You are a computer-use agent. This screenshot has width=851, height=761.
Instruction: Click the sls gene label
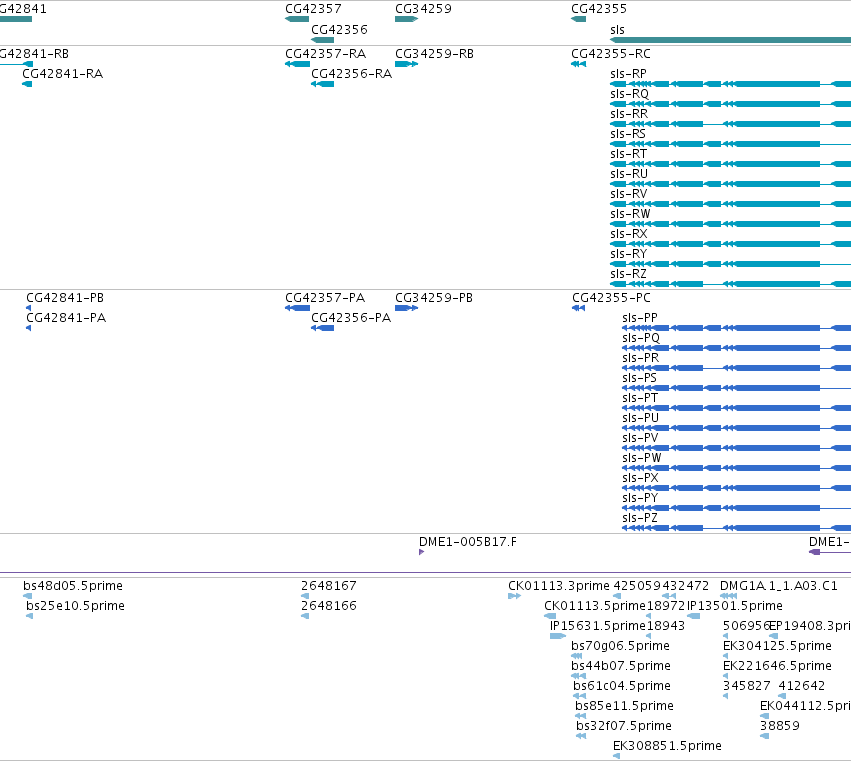click(617, 29)
